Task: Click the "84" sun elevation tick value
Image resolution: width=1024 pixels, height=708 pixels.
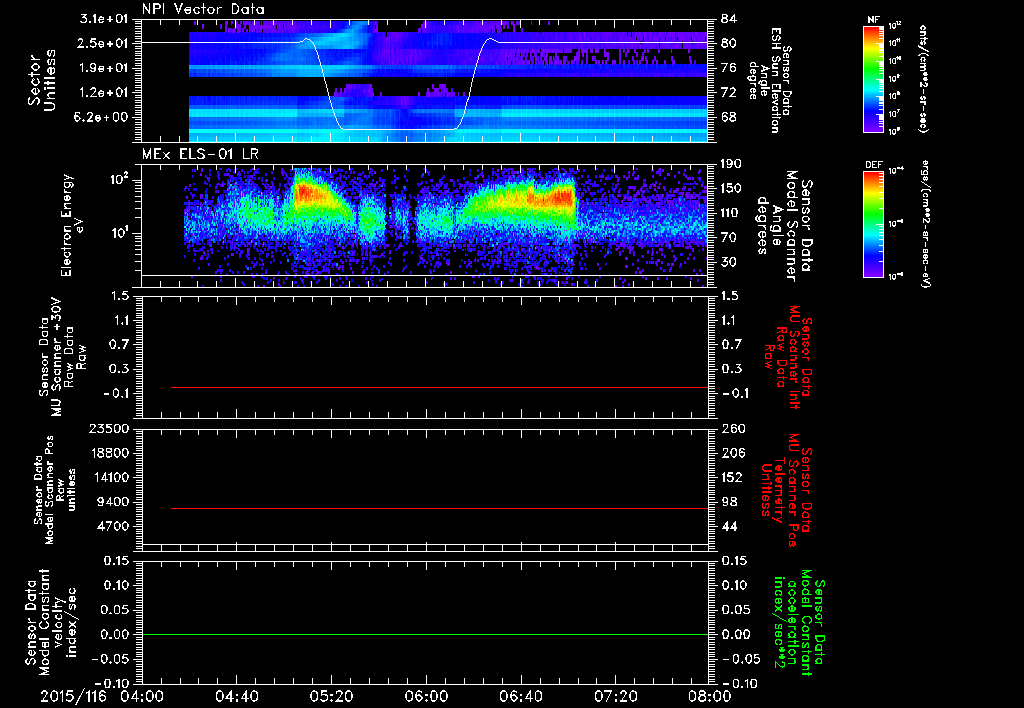Action: [x=728, y=19]
